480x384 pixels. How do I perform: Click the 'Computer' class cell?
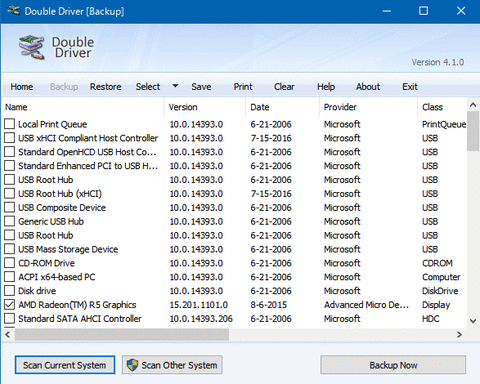(x=441, y=277)
